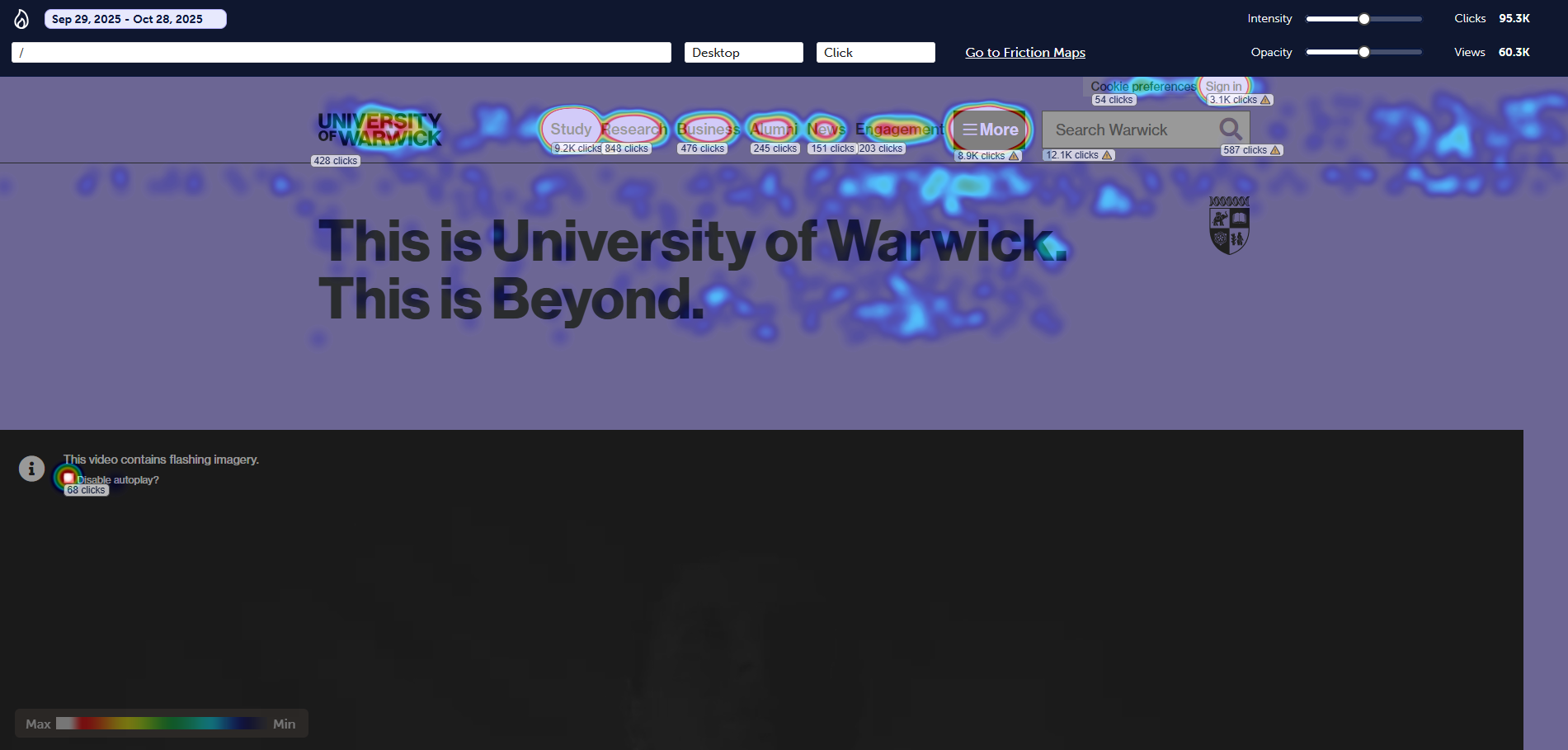This screenshot has height=750, width=1568.
Task: Click warning triangle on 3.1K clicks label
Action: (x=1265, y=100)
